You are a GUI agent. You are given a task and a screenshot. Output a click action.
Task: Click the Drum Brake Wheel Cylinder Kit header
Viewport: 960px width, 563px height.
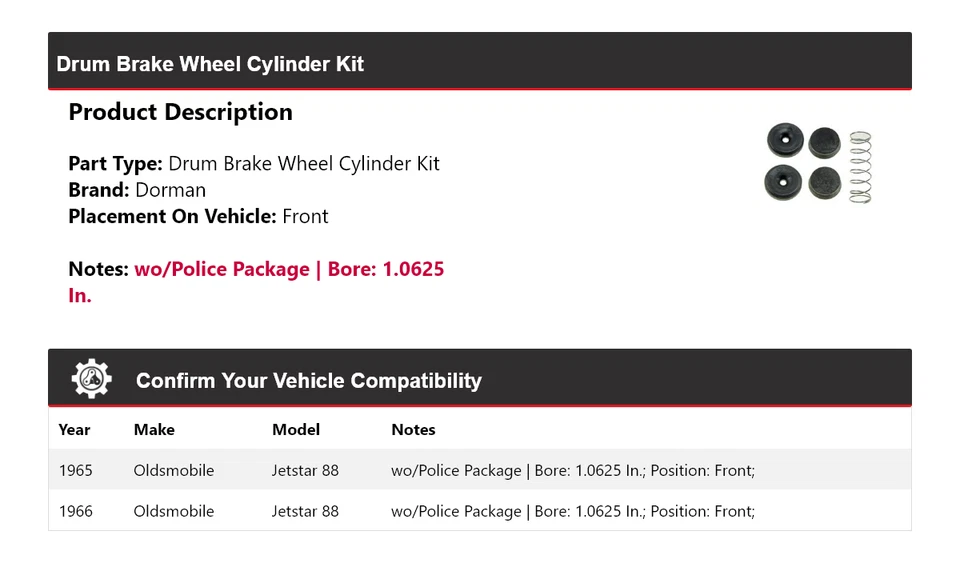(x=210, y=64)
